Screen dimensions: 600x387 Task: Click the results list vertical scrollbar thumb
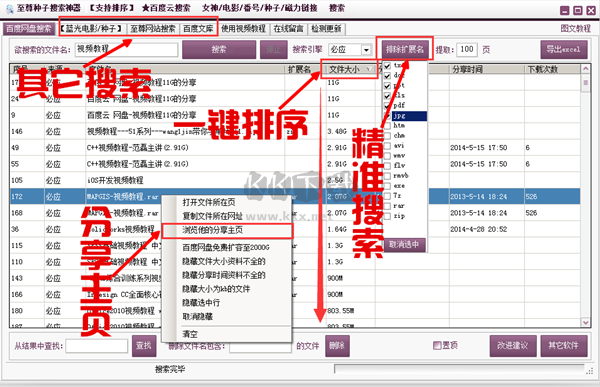tap(585, 83)
